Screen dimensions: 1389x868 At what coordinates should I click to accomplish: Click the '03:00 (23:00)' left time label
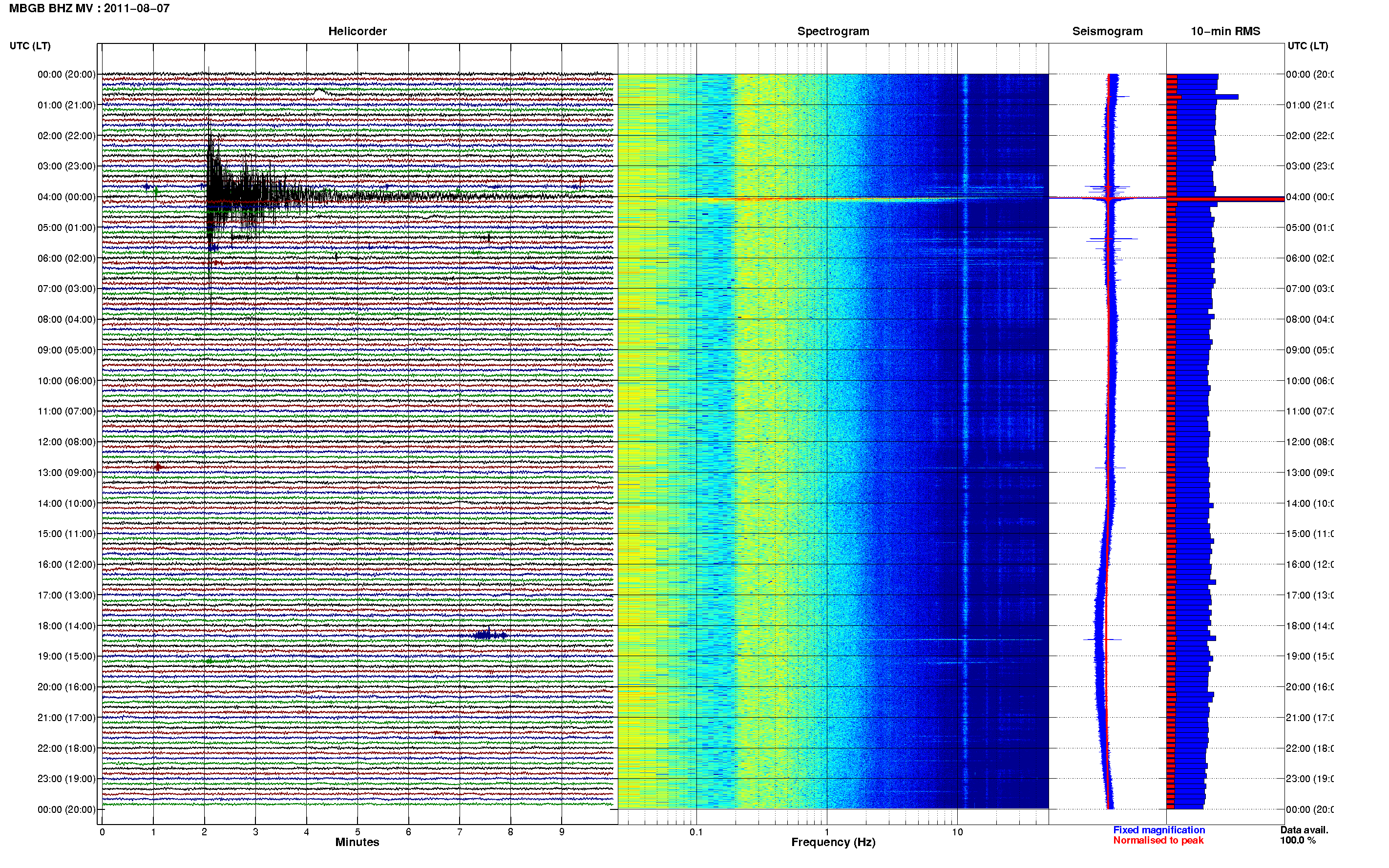(x=66, y=166)
